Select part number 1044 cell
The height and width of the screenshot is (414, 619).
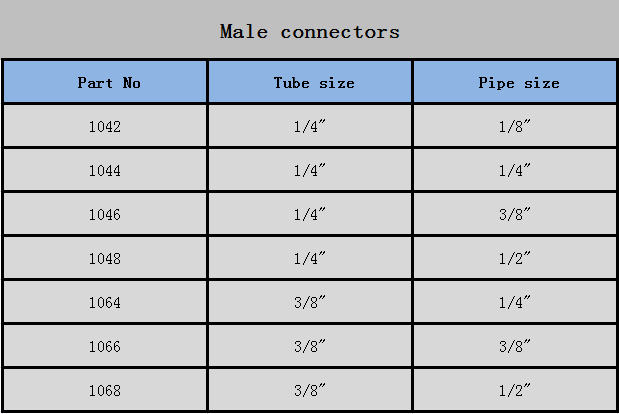coord(105,171)
